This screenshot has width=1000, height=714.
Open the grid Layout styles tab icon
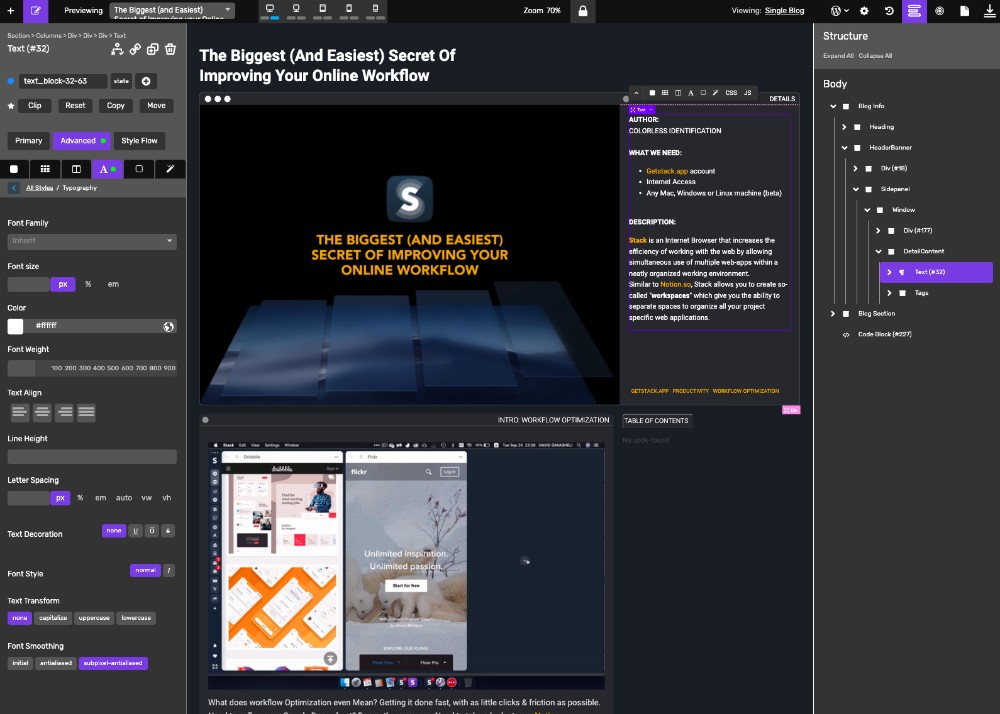tap(45, 169)
